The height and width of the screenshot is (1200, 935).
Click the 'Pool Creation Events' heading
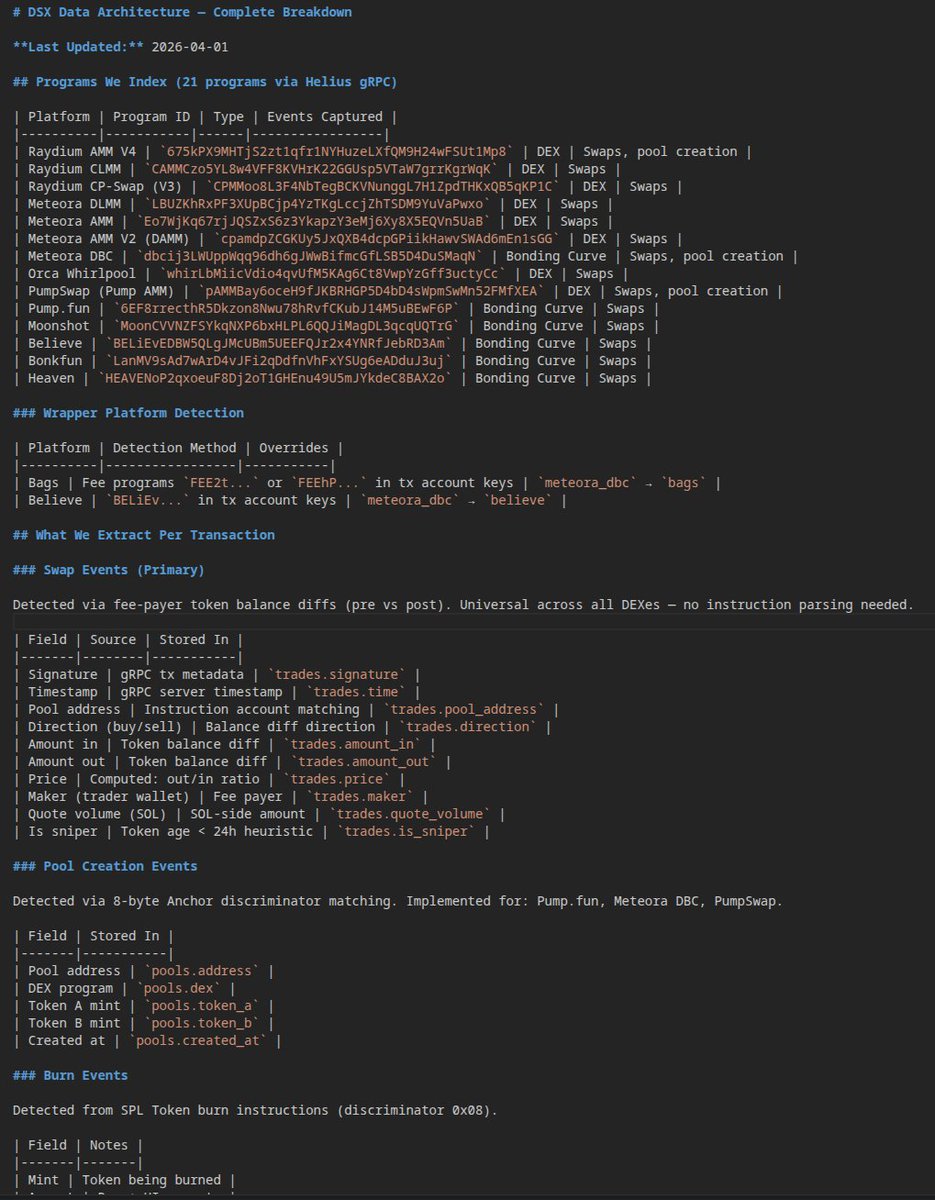105,867
